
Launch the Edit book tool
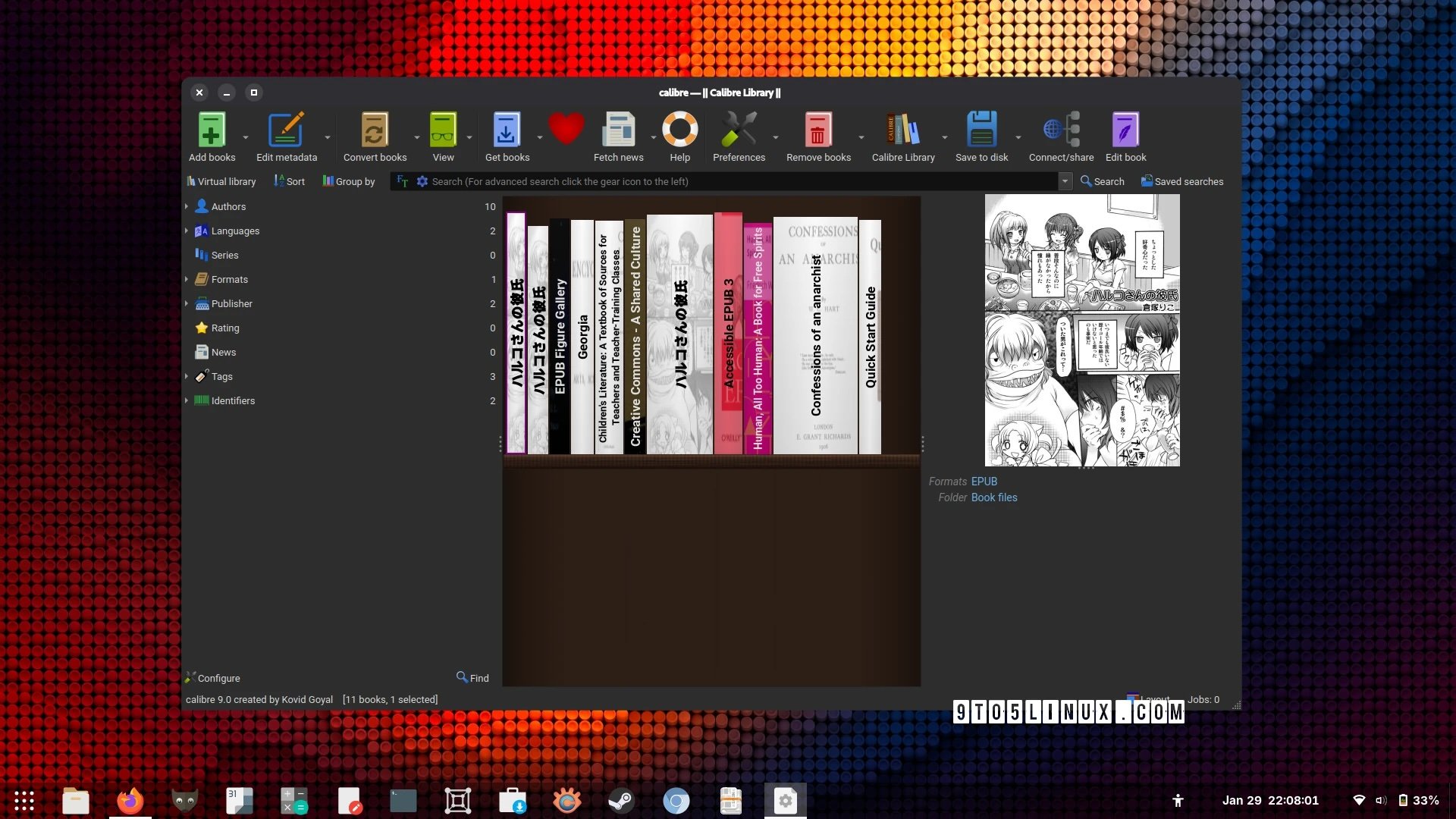click(1125, 131)
